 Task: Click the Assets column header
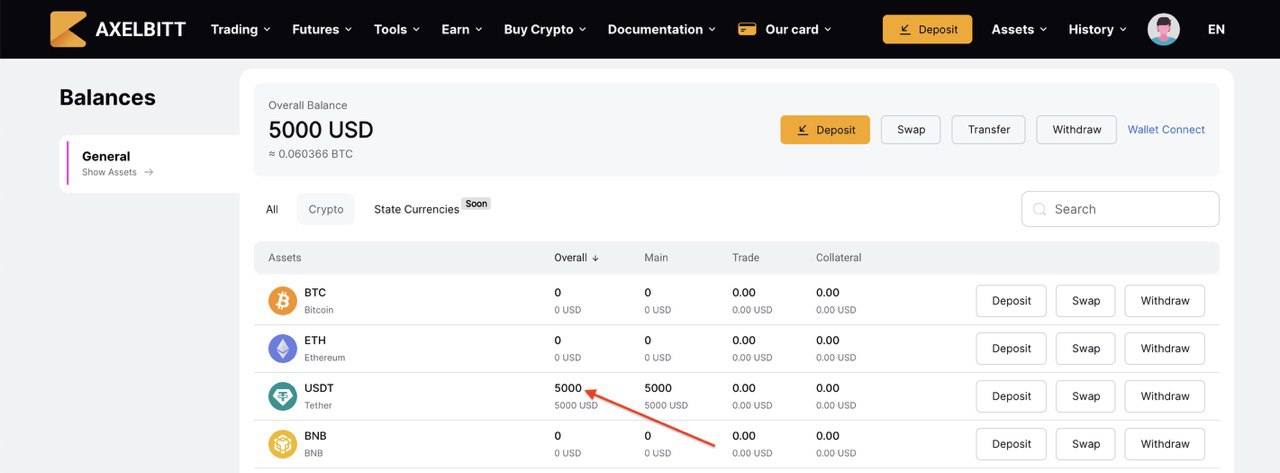285,258
